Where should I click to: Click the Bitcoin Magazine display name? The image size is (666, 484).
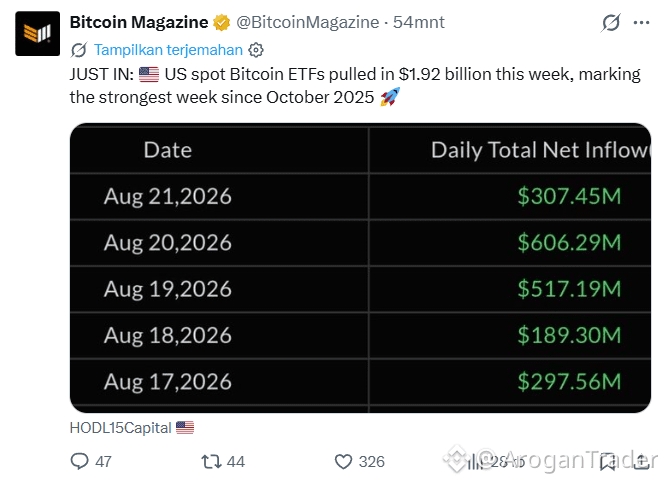[139, 23]
